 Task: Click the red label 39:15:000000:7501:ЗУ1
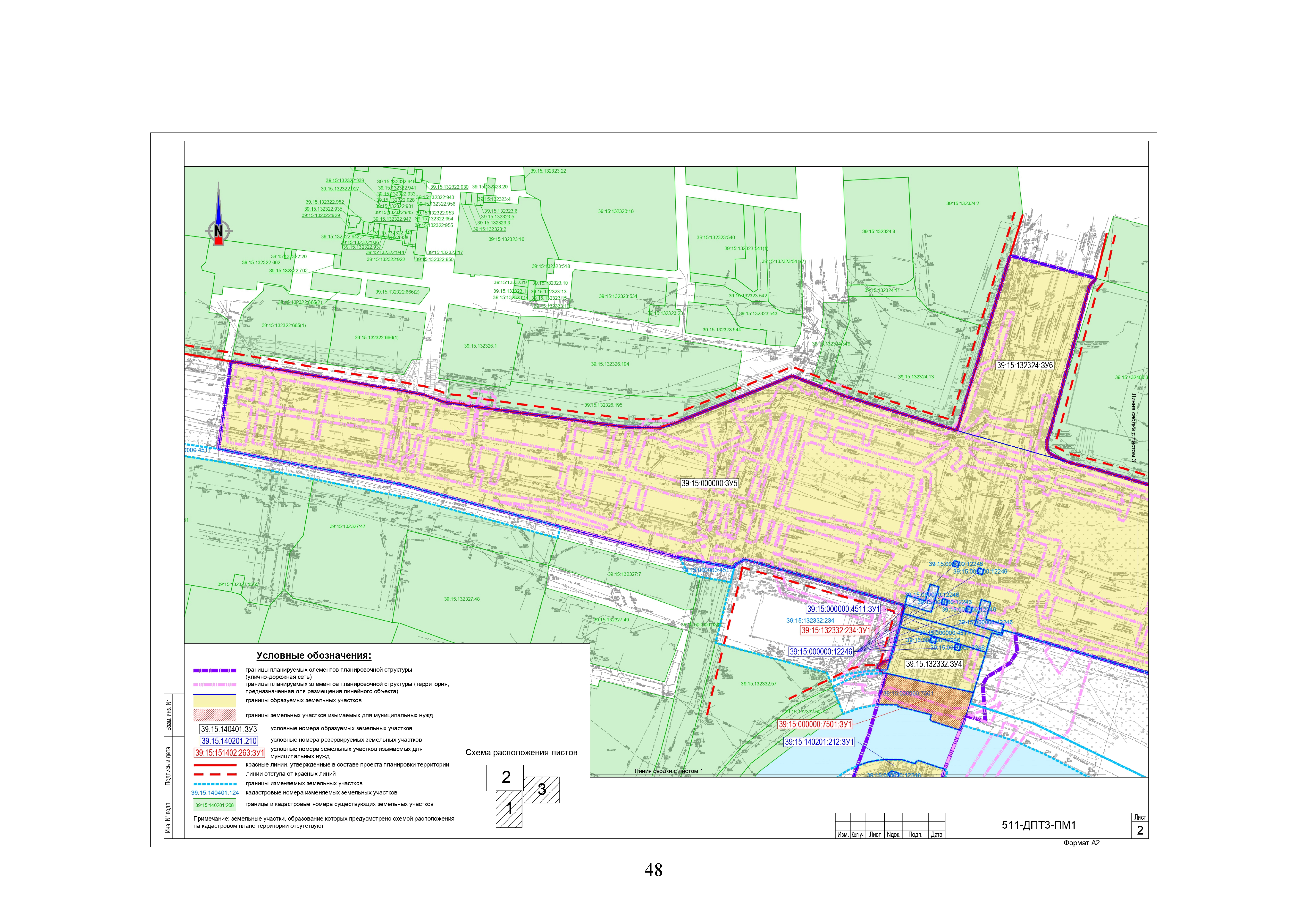click(x=815, y=725)
